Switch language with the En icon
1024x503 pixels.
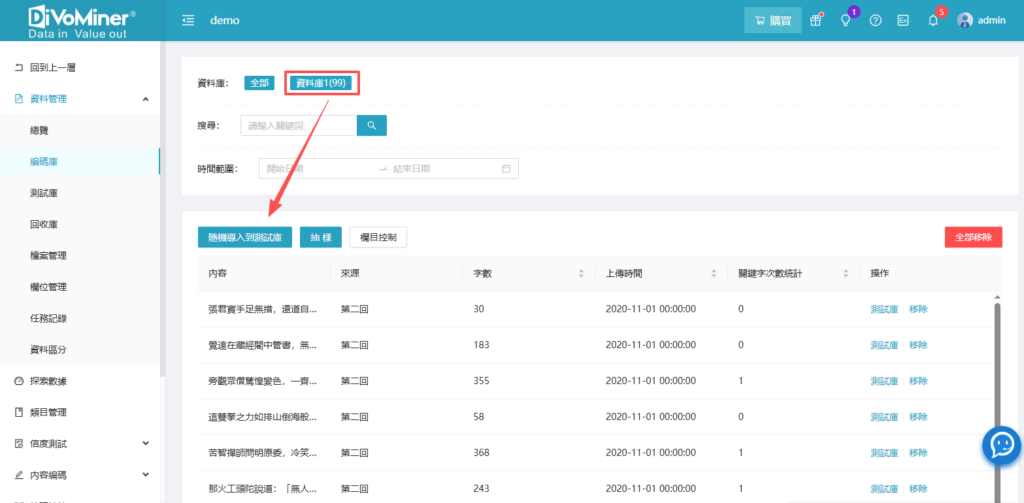pos(903,21)
